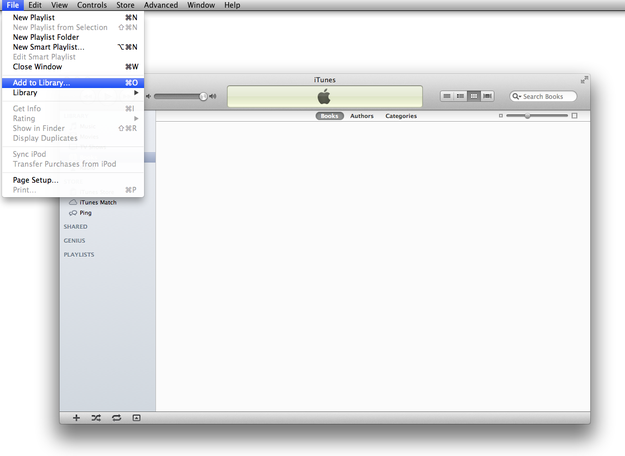
Task: Click the SHARED sidebar header
Action: 75,226
